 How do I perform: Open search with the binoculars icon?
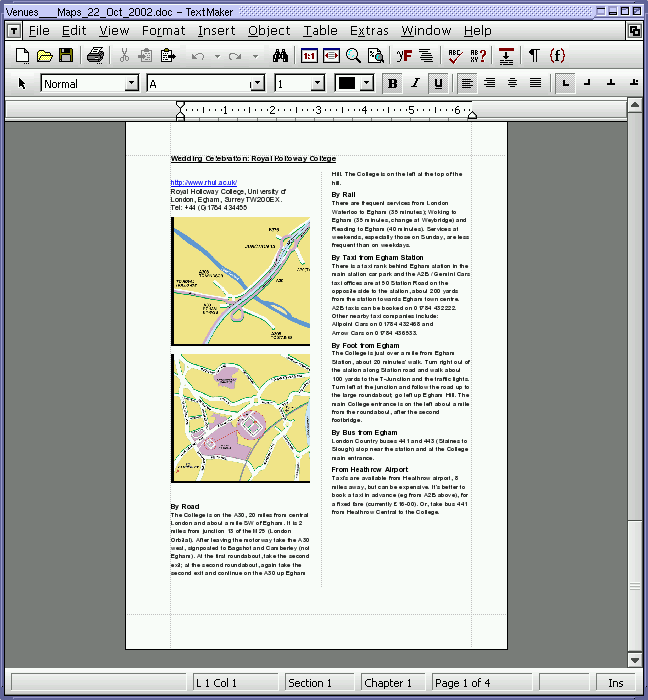[281, 55]
